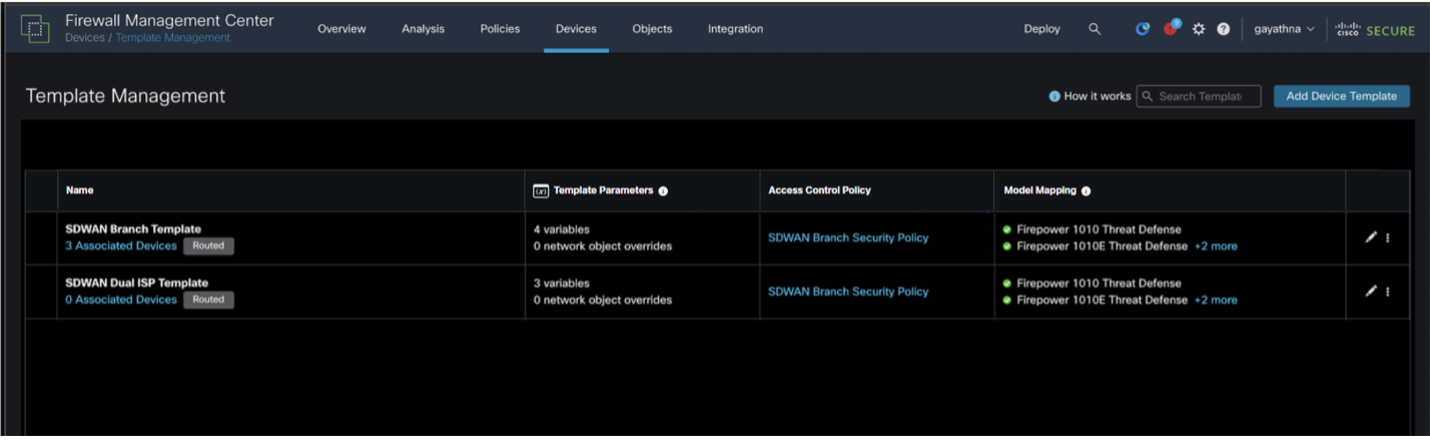Expand the gayathna user menu
This screenshot has height=440, width=1430.
click(x=1284, y=29)
